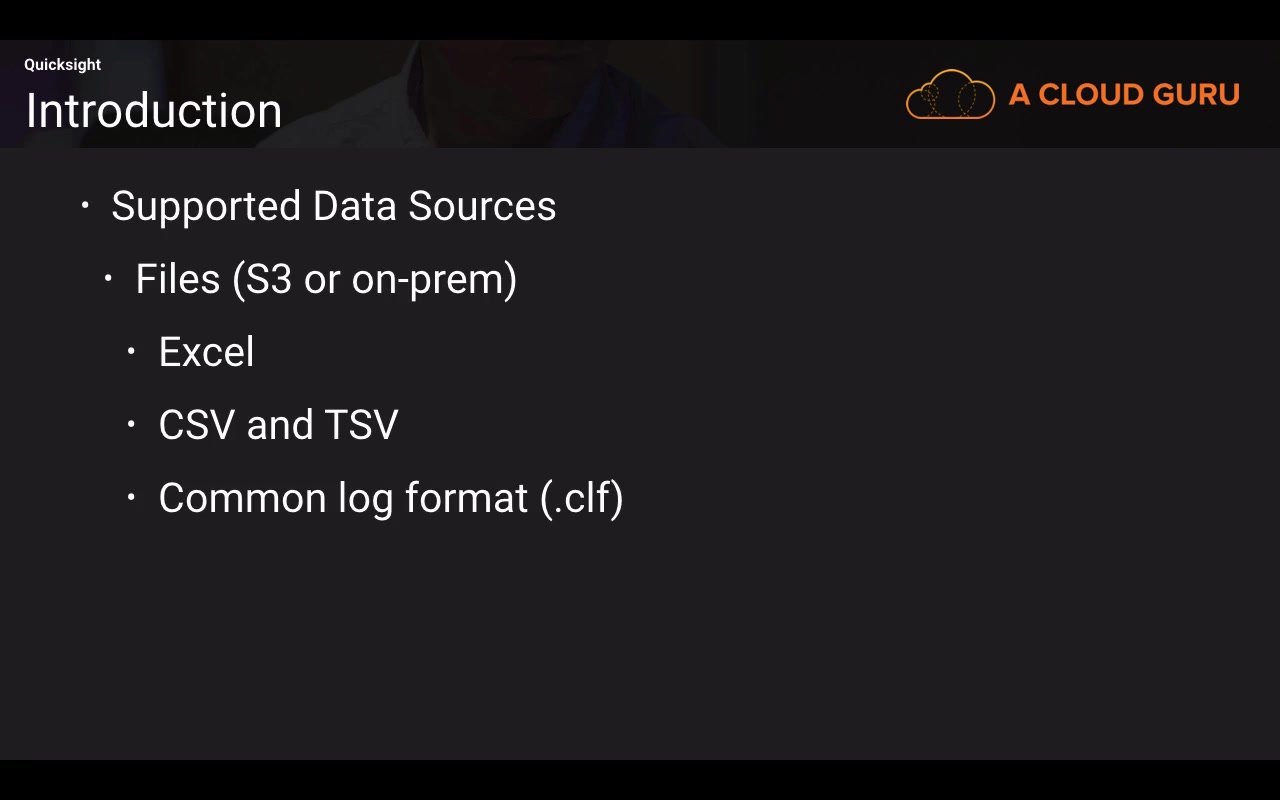Select the Excel bullet text
Viewport: 1280px width, 800px height.
coord(206,352)
